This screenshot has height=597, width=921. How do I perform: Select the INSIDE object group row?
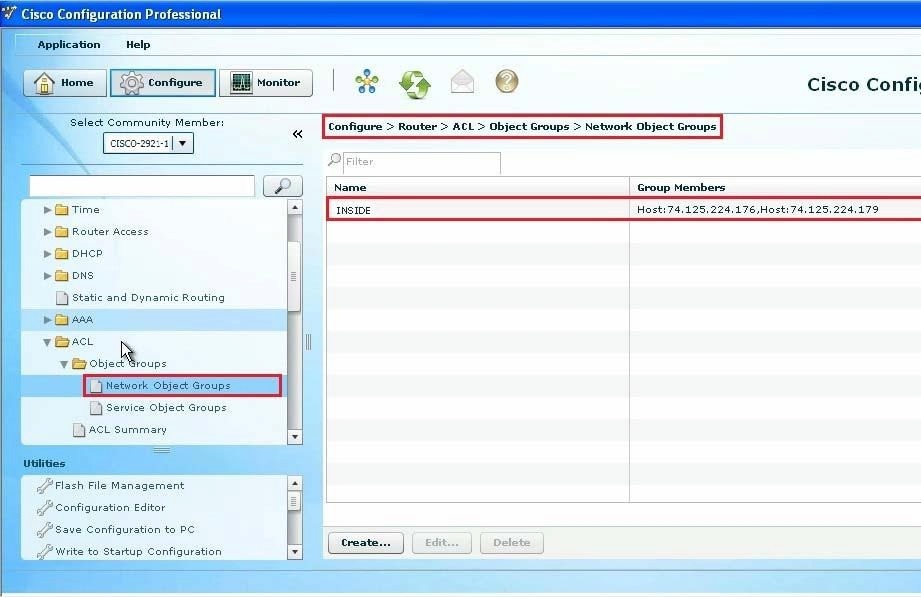click(624, 210)
